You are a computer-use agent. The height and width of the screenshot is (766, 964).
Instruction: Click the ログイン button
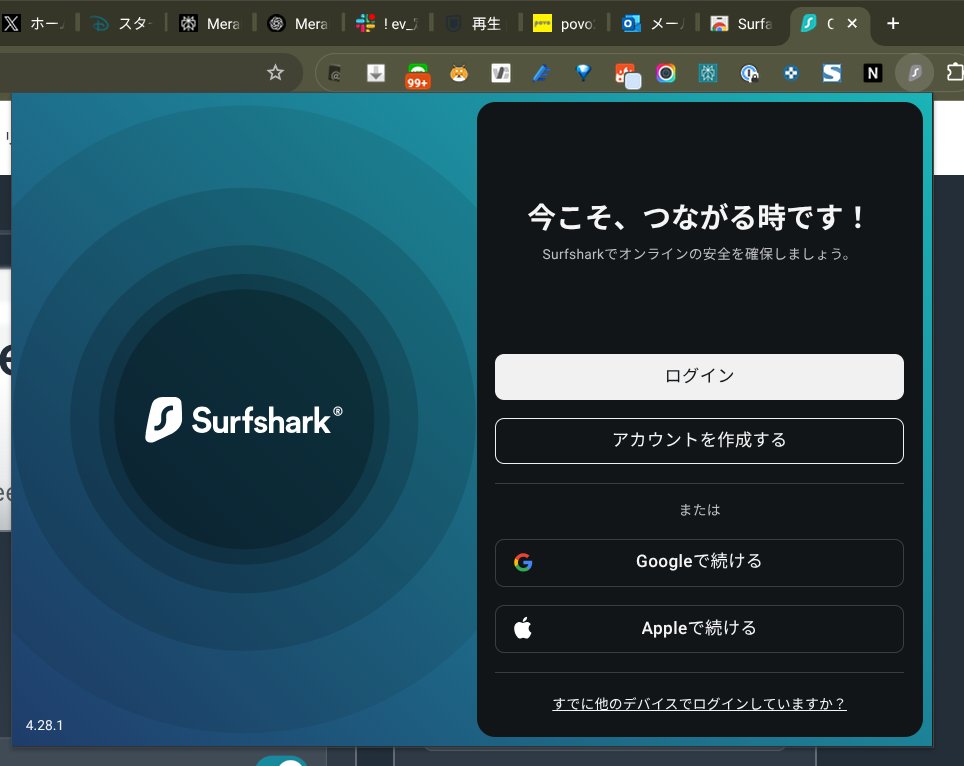(x=699, y=376)
